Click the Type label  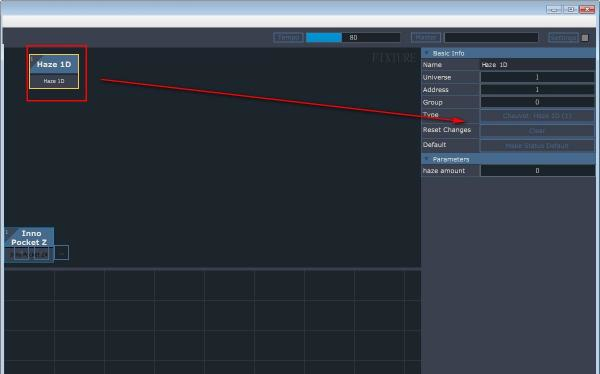pos(430,114)
